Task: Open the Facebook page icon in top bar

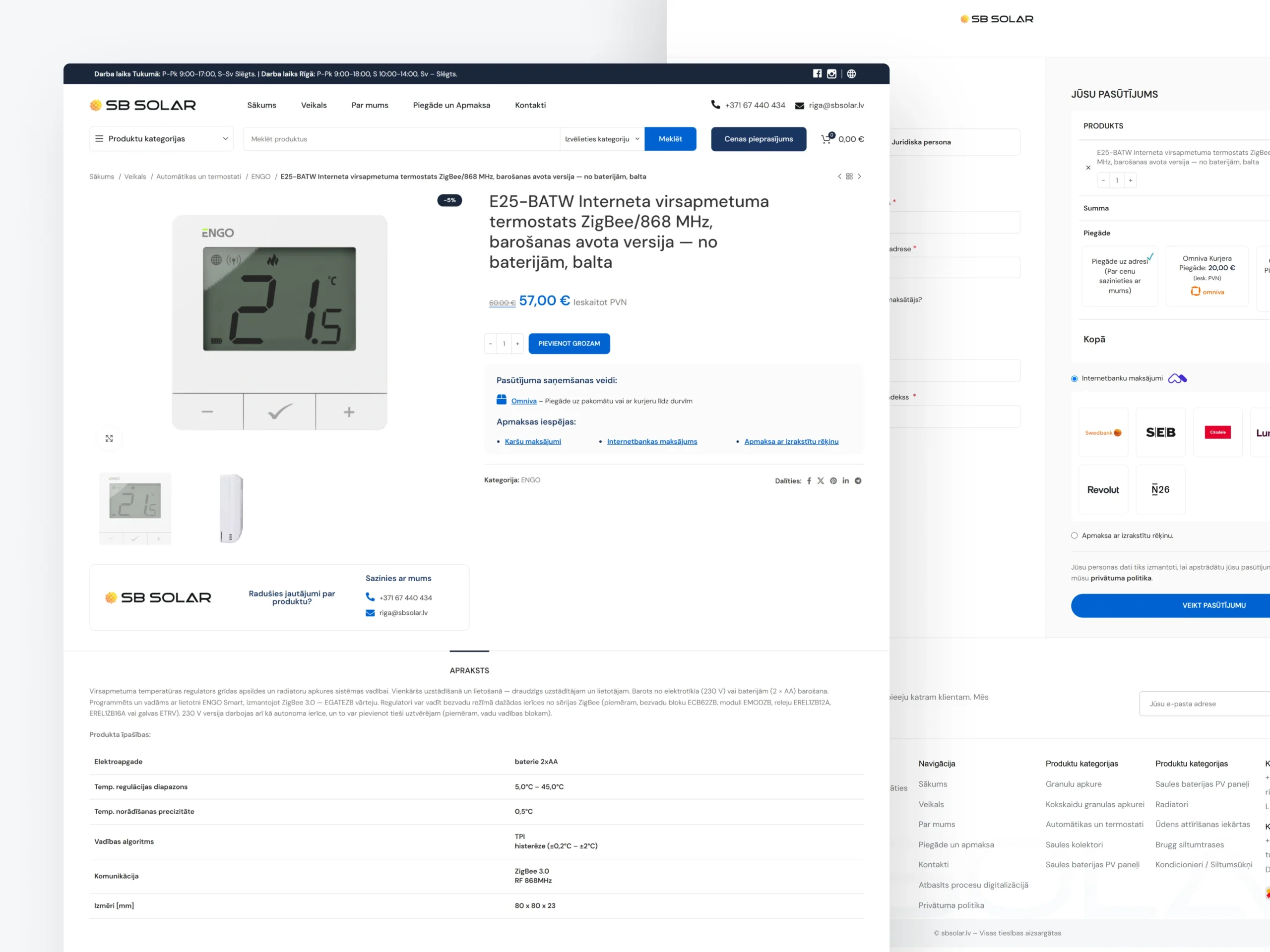Action: click(x=817, y=73)
